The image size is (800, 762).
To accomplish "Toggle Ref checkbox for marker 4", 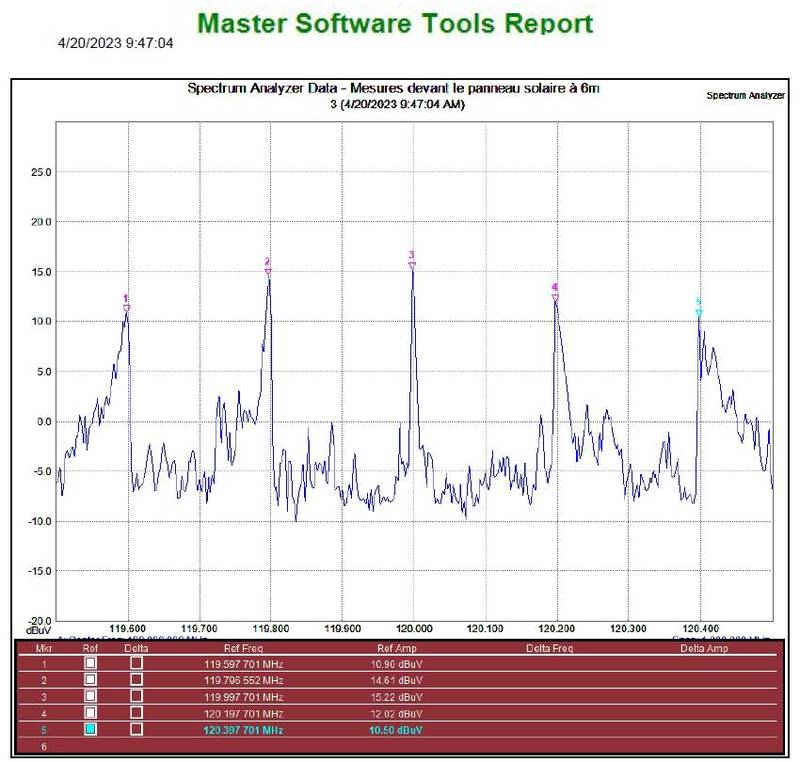I will click(91, 714).
